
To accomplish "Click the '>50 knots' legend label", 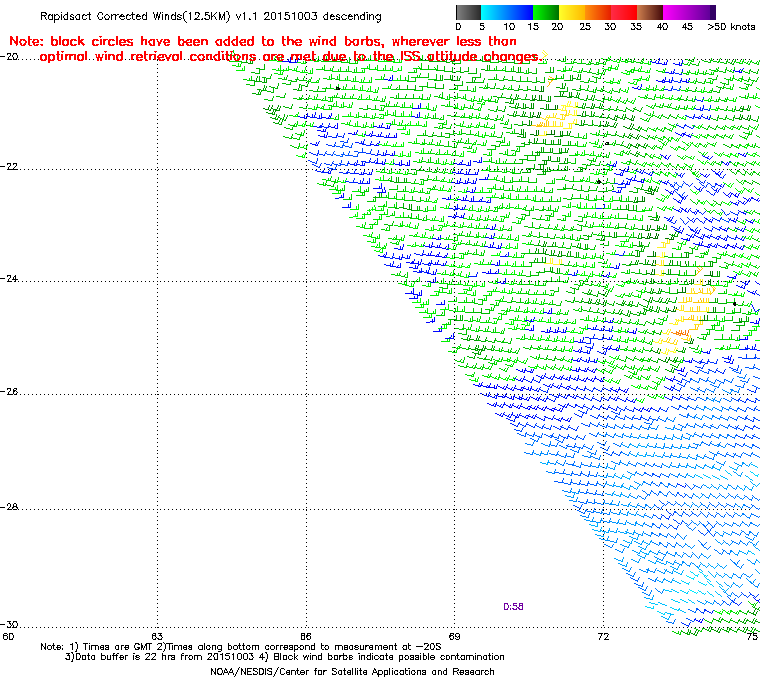I will tap(731, 27).
